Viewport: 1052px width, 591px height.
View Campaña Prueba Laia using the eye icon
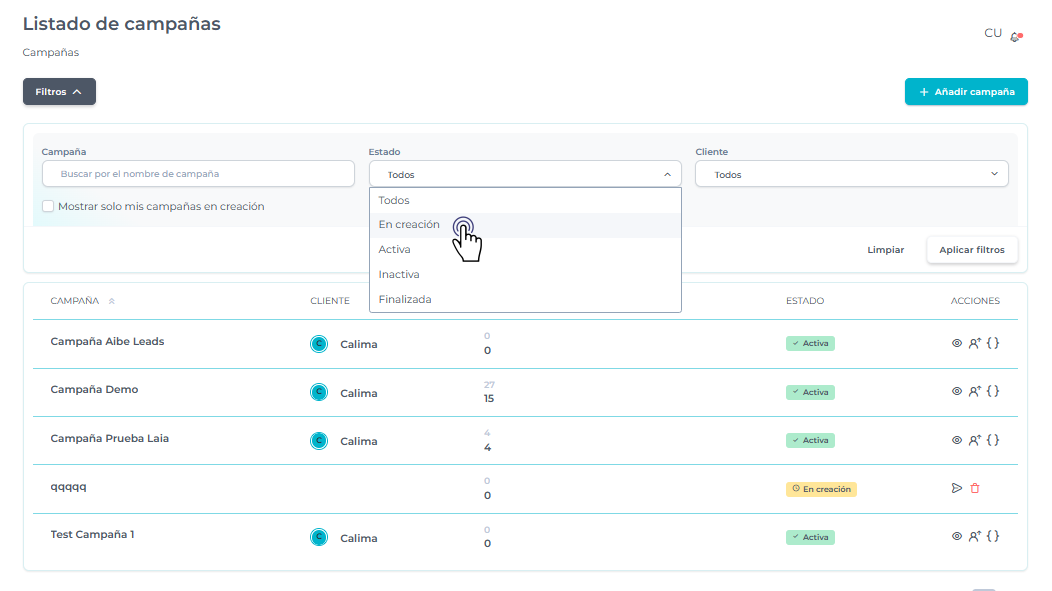(x=956, y=439)
